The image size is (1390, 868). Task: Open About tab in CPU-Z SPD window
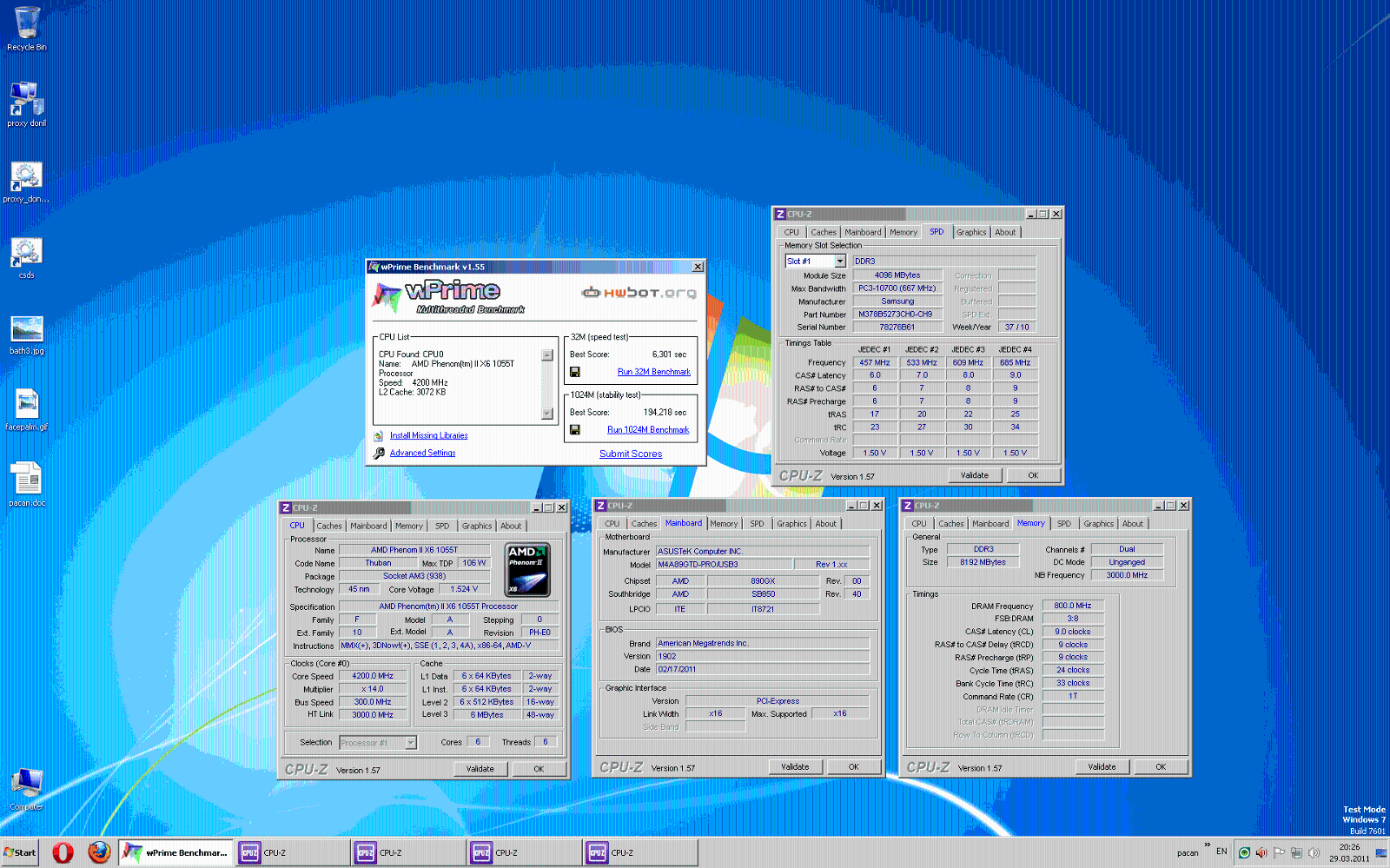[1005, 232]
